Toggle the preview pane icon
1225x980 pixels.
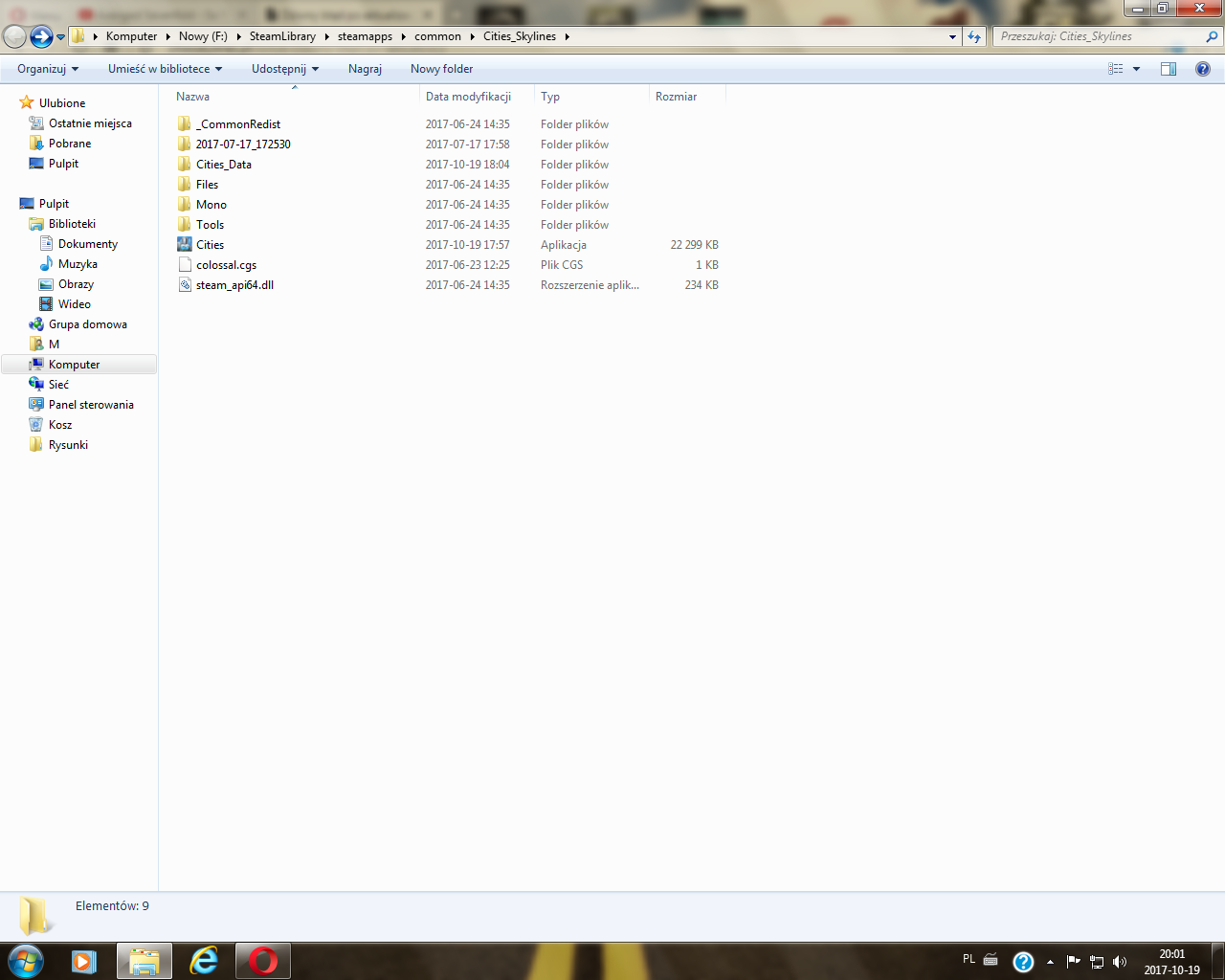tap(1169, 69)
